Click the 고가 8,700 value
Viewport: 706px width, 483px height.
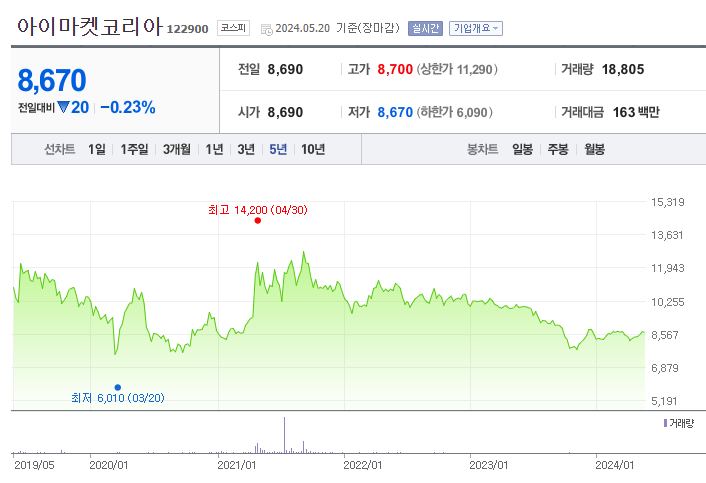(x=395, y=69)
